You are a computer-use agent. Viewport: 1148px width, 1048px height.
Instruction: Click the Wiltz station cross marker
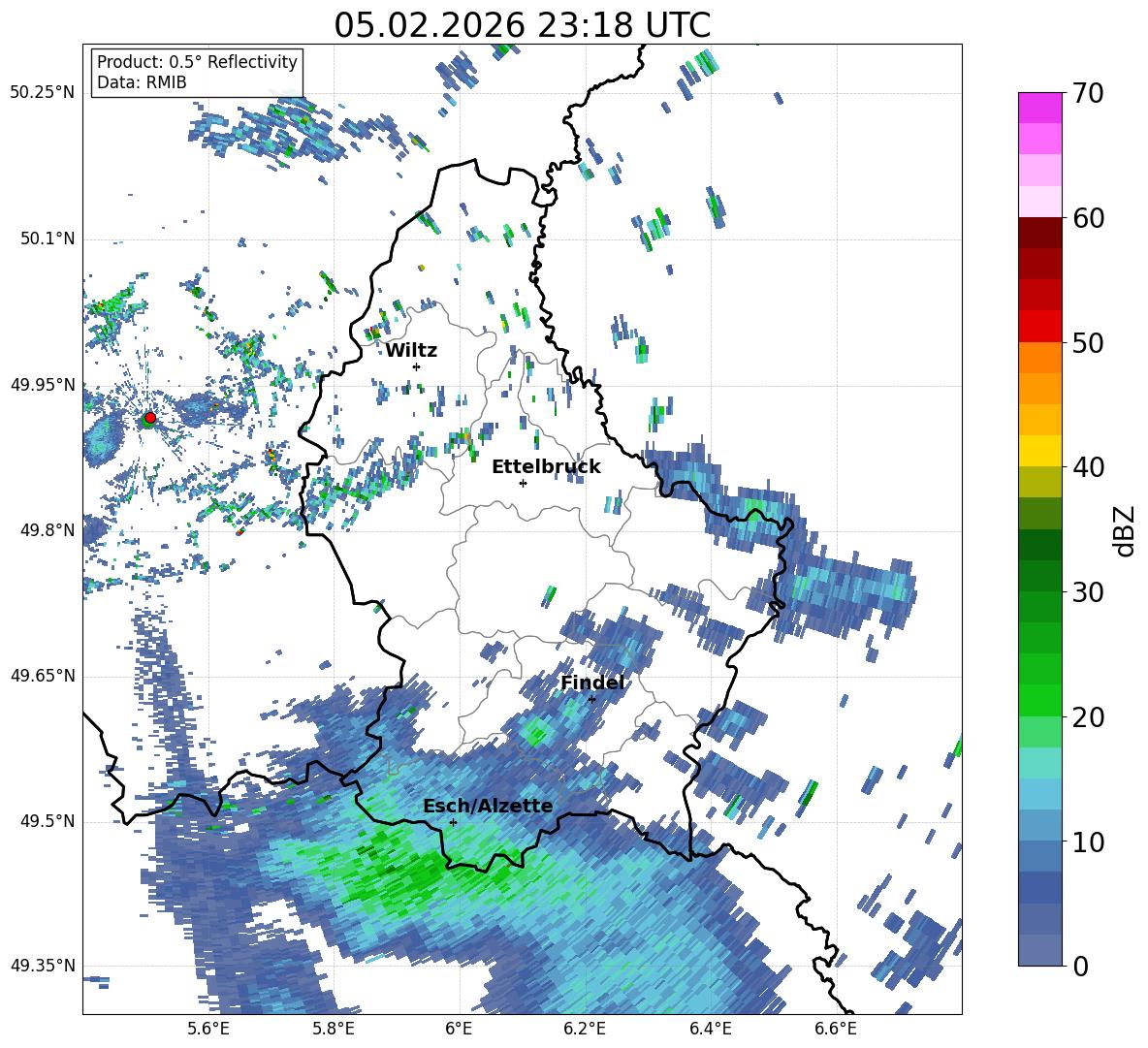[417, 366]
